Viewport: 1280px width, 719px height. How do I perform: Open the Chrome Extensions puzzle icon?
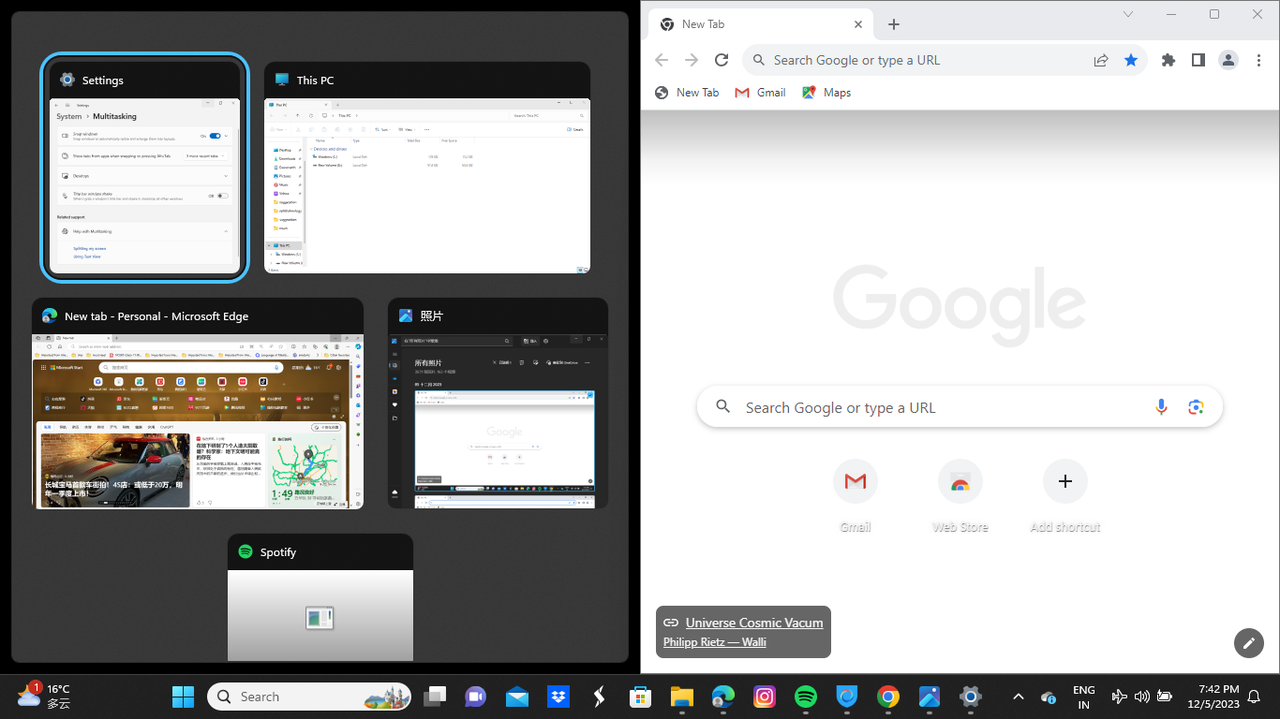tap(1168, 60)
